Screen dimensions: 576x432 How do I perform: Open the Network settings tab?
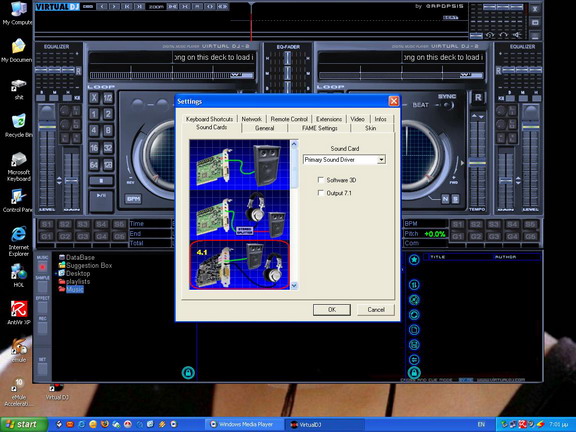click(x=252, y=119)
